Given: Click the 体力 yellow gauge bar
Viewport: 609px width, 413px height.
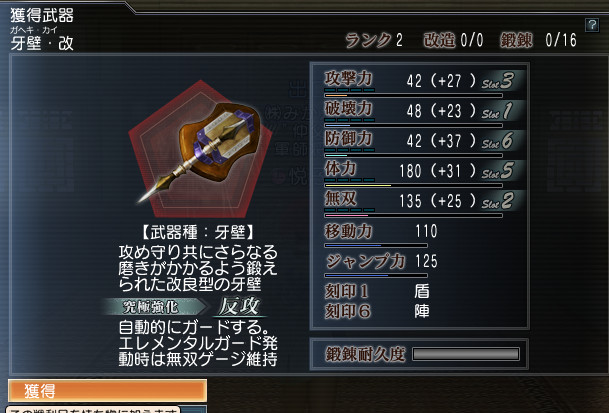Looking at the screenshot, I should (414, 186).
